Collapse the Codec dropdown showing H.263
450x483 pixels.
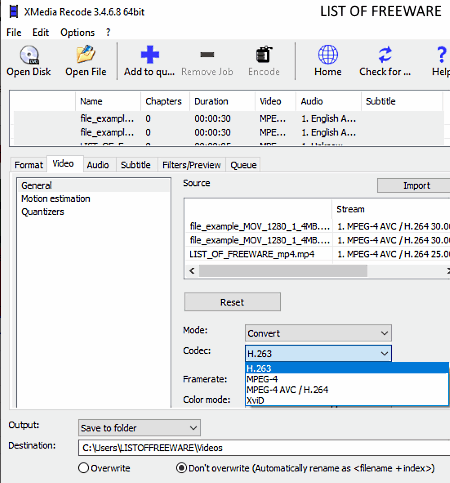[x=318, y=353]
